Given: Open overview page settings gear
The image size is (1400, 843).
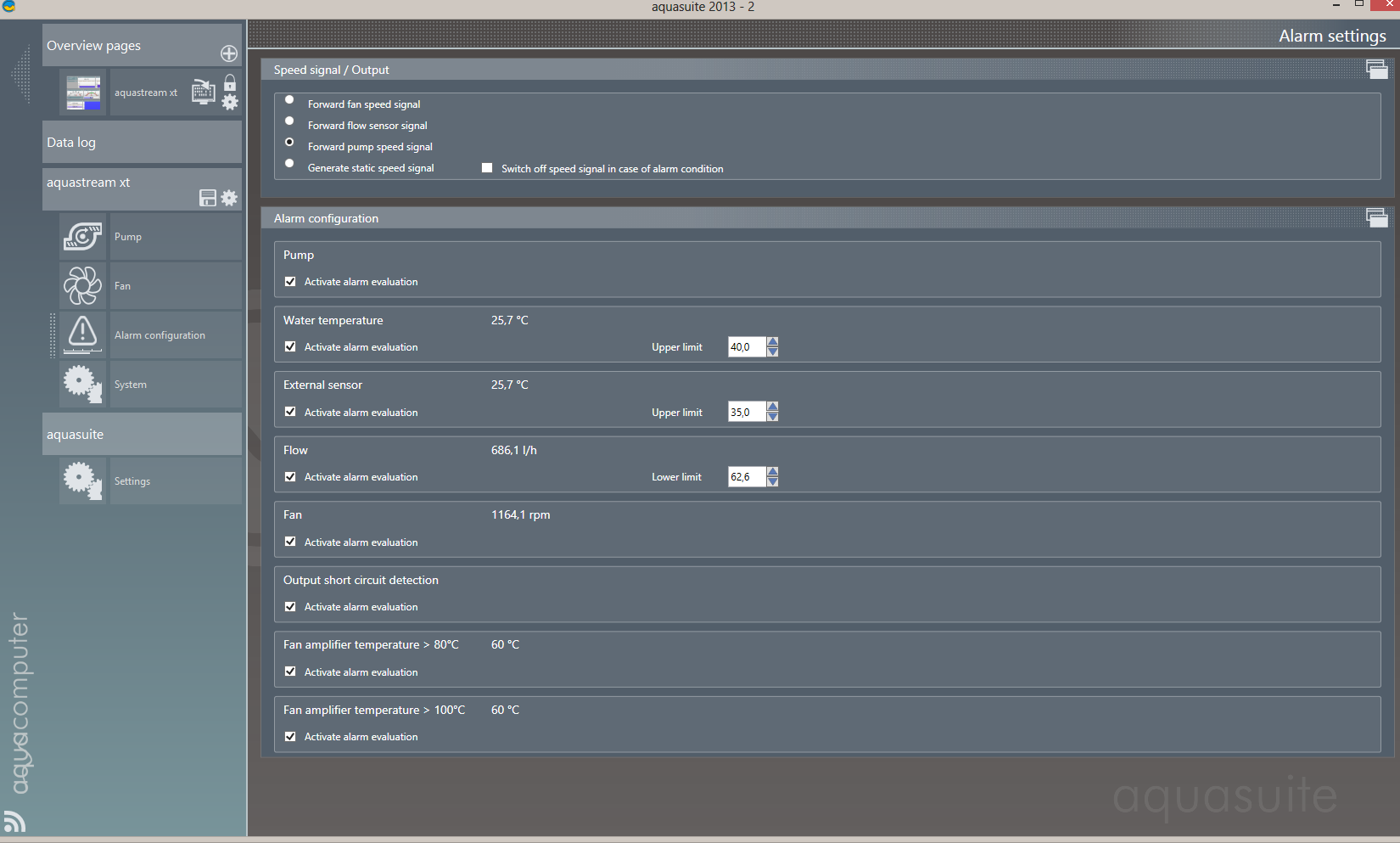Looking at the screenshot, I should pyautogui.click(x=230, y=103).
